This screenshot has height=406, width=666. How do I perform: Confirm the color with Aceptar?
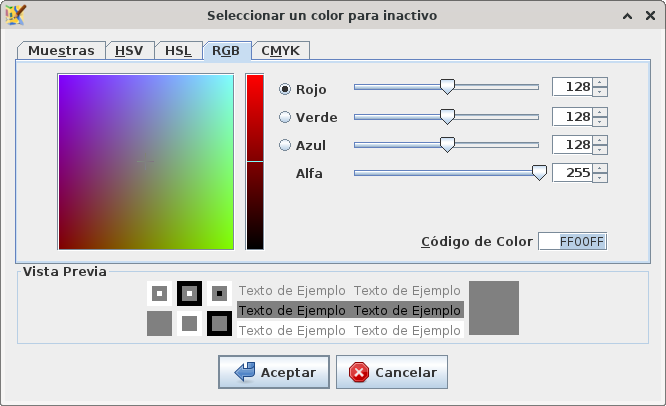pos(274,372)
